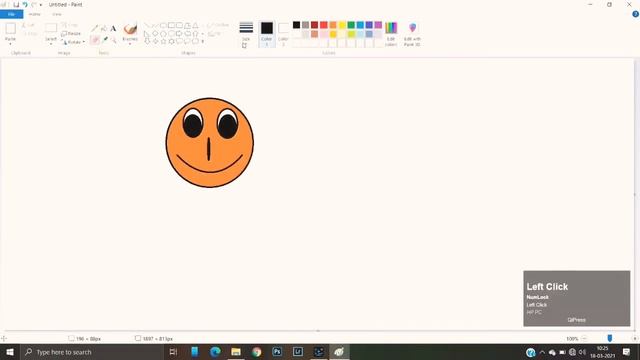This screenshot has height=360, width=640.
Task: Select the Triangle shape in gallery
Action: point(196,25)
